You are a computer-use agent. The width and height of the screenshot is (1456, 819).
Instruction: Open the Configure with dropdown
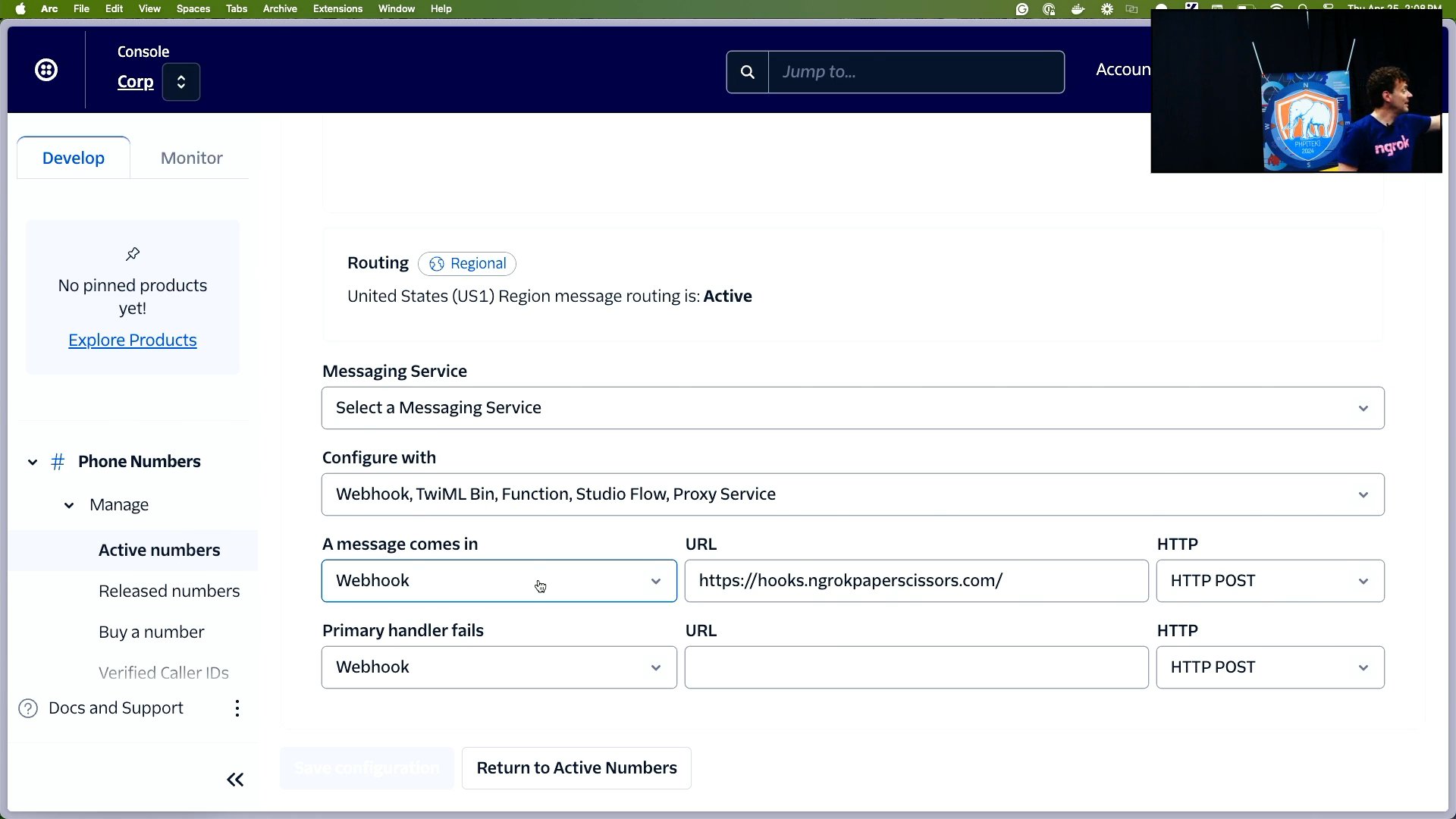click(853, 494)
